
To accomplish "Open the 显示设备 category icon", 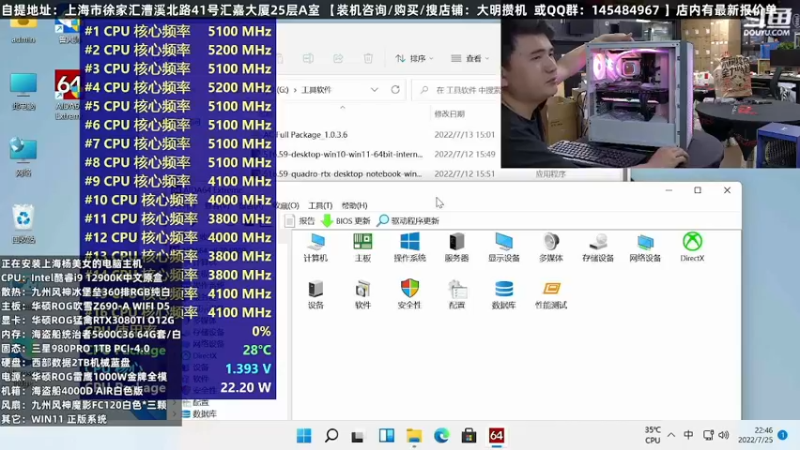I will click(x=504, y=247).
